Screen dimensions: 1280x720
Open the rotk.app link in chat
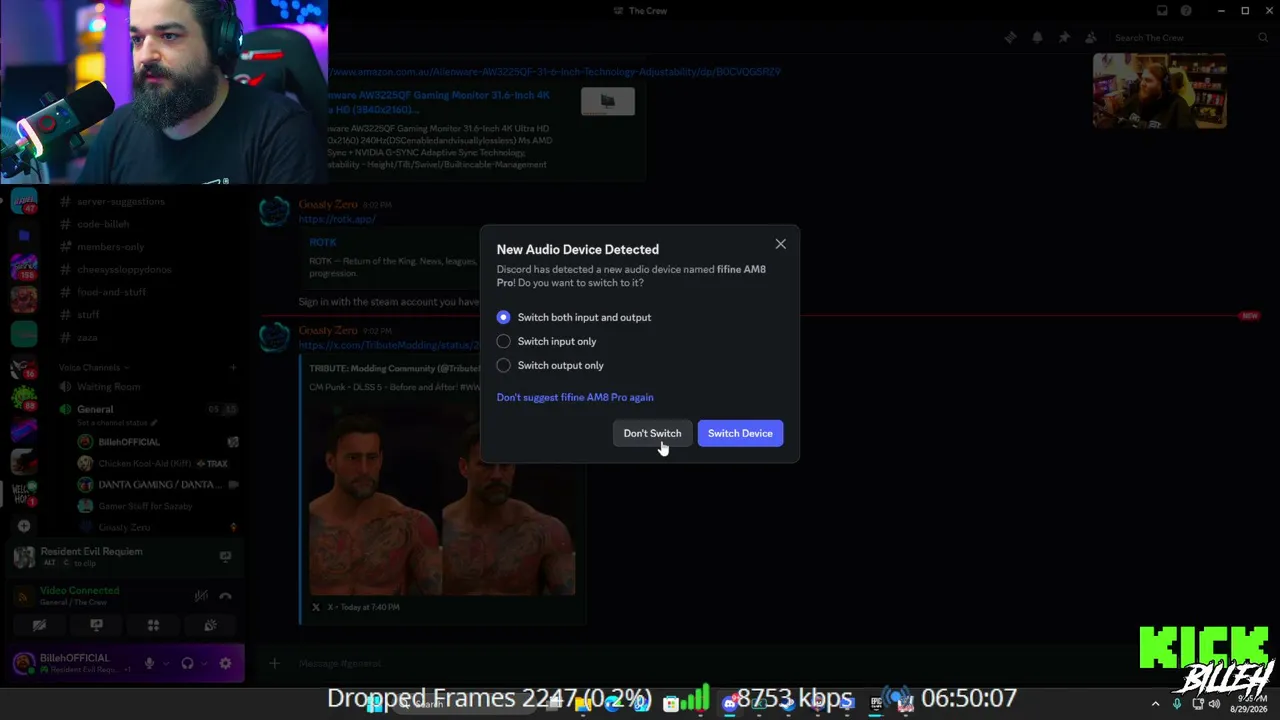point(337,219)
